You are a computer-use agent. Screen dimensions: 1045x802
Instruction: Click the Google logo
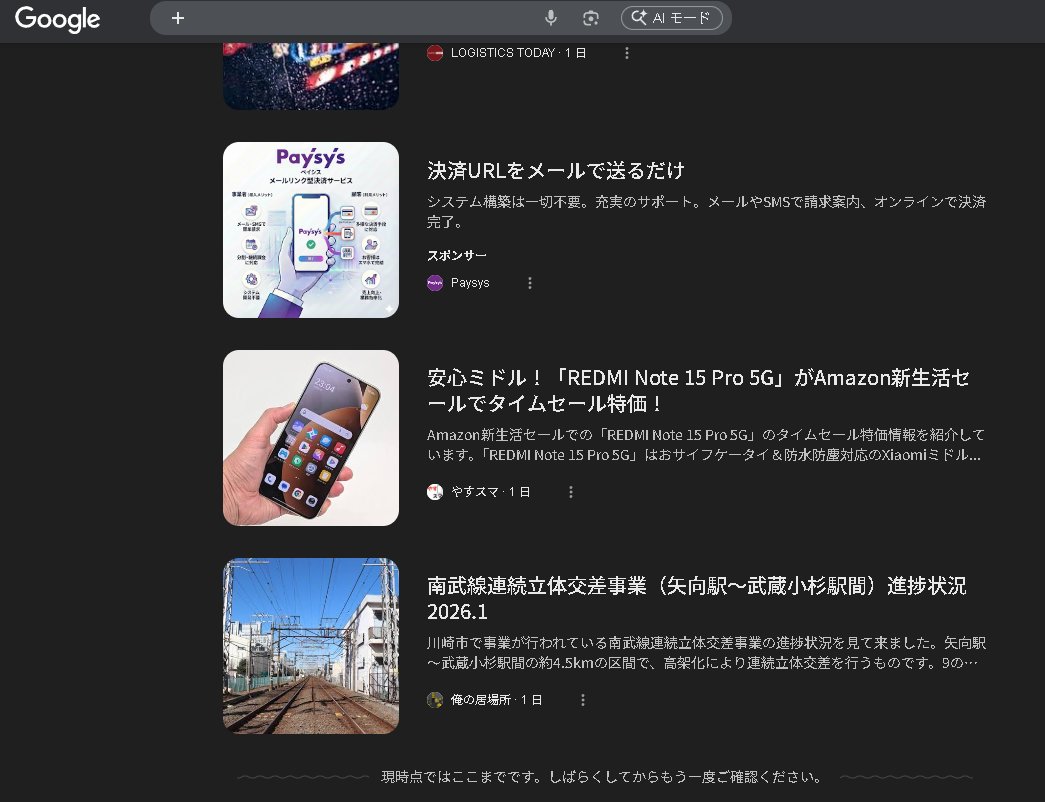pyautogui.click(x=57, y=19)
